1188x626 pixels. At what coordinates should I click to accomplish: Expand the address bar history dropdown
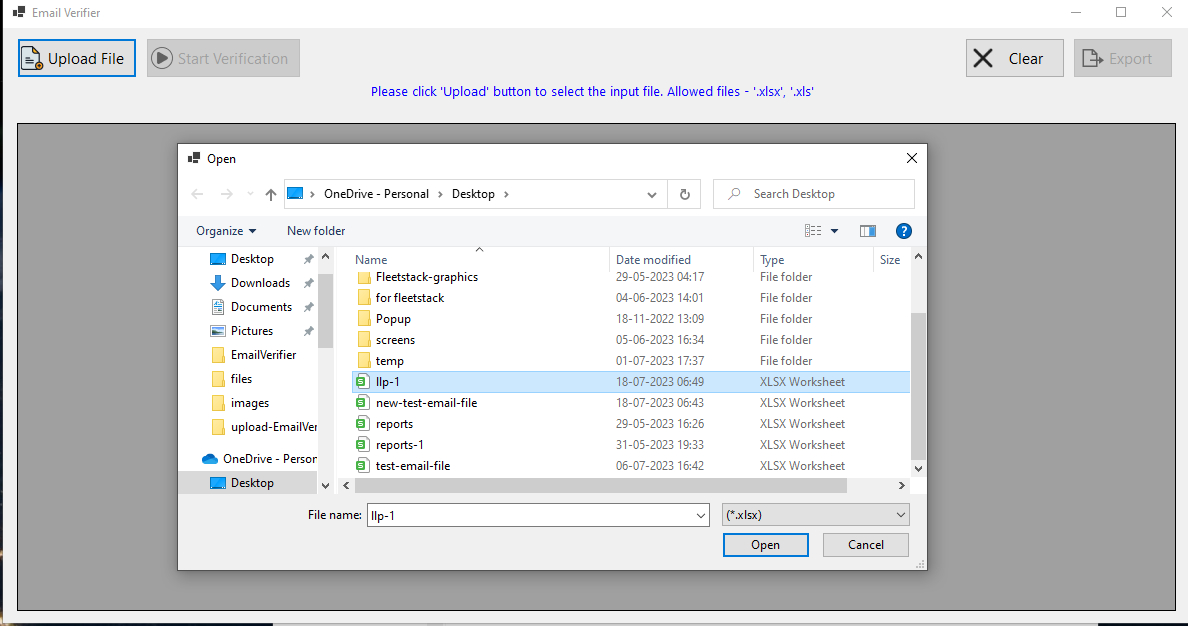click(652, 195)
